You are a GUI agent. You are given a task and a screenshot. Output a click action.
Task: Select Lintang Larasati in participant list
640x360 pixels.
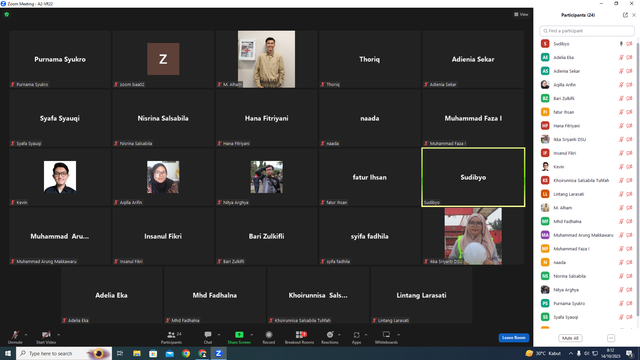point(587,194)
